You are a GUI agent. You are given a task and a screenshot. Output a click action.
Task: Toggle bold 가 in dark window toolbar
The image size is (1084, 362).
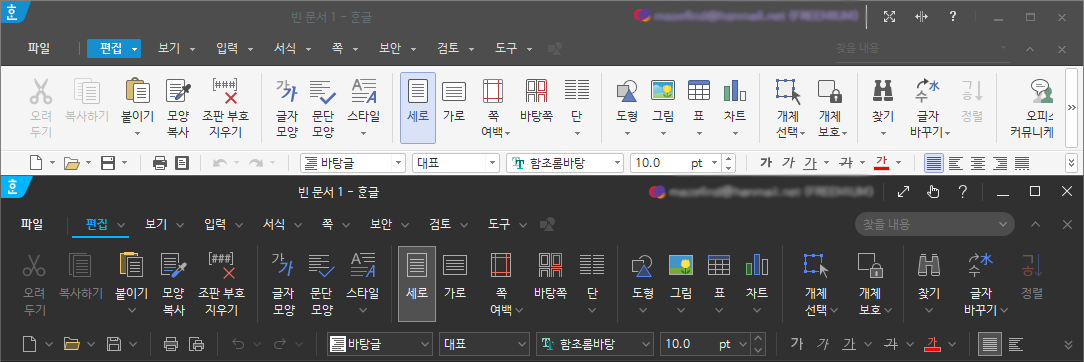[x=796, y=343]
